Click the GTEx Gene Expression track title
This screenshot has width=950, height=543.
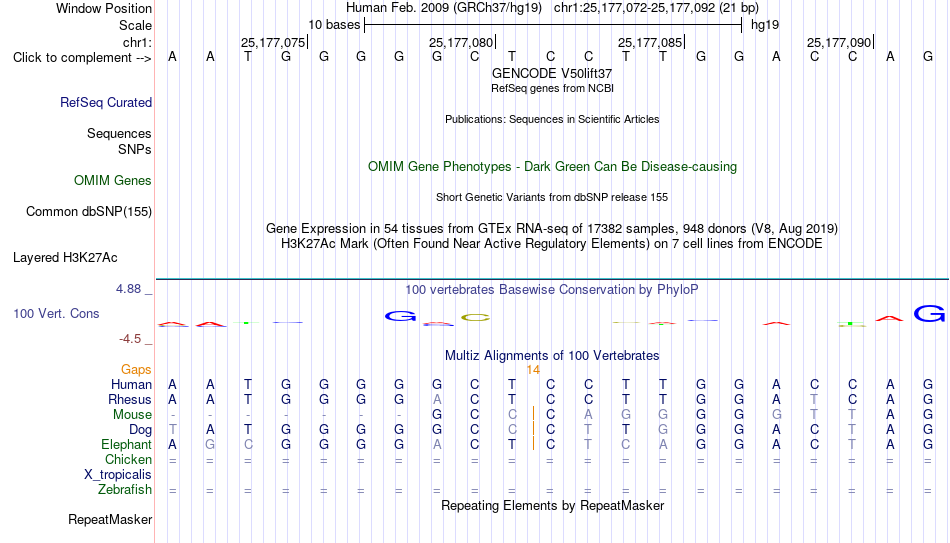(552, 228)
